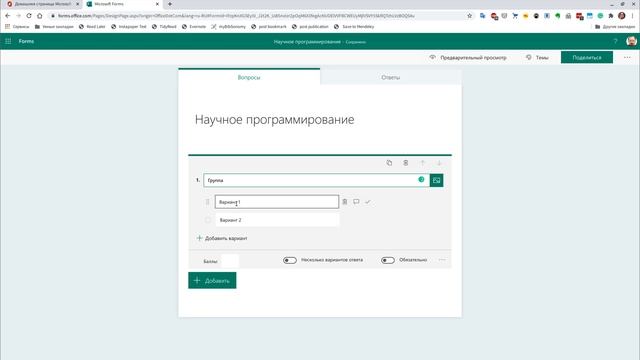This screenshot has height=360, width=640.
Task: Click the green Share button
Action: [587, 58]
